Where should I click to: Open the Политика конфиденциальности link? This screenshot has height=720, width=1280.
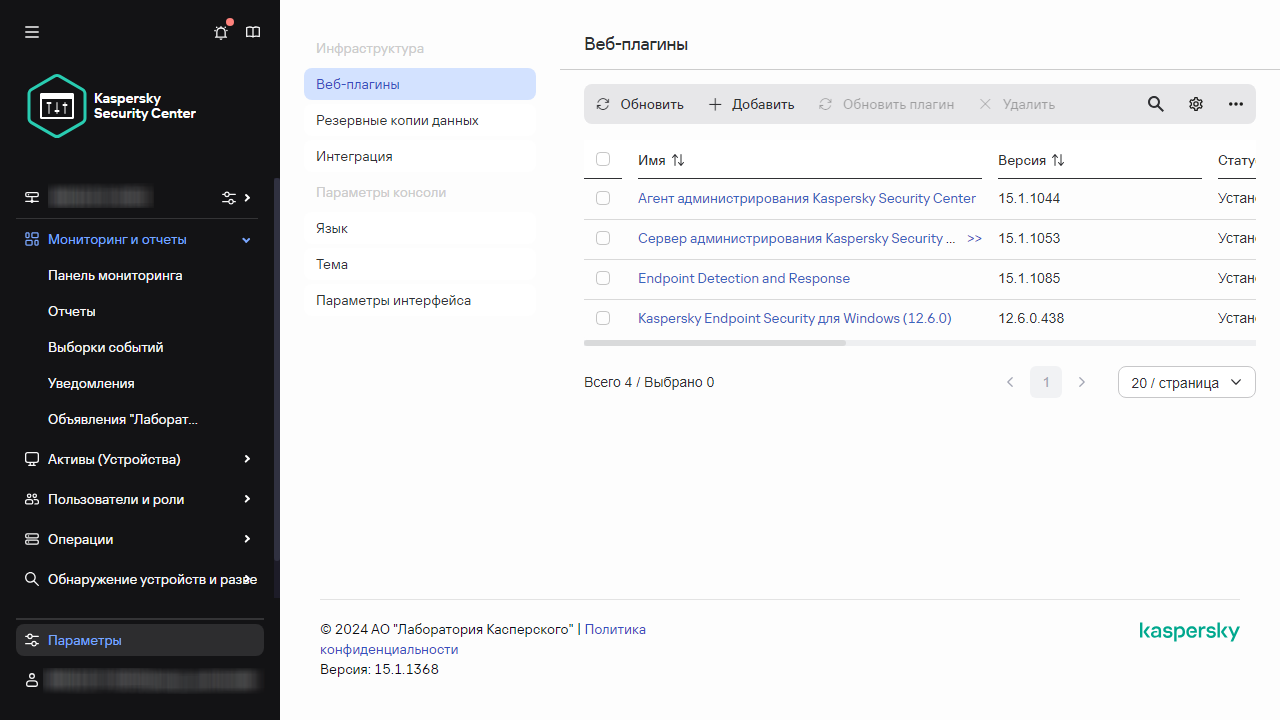click(x=614, y=630)
